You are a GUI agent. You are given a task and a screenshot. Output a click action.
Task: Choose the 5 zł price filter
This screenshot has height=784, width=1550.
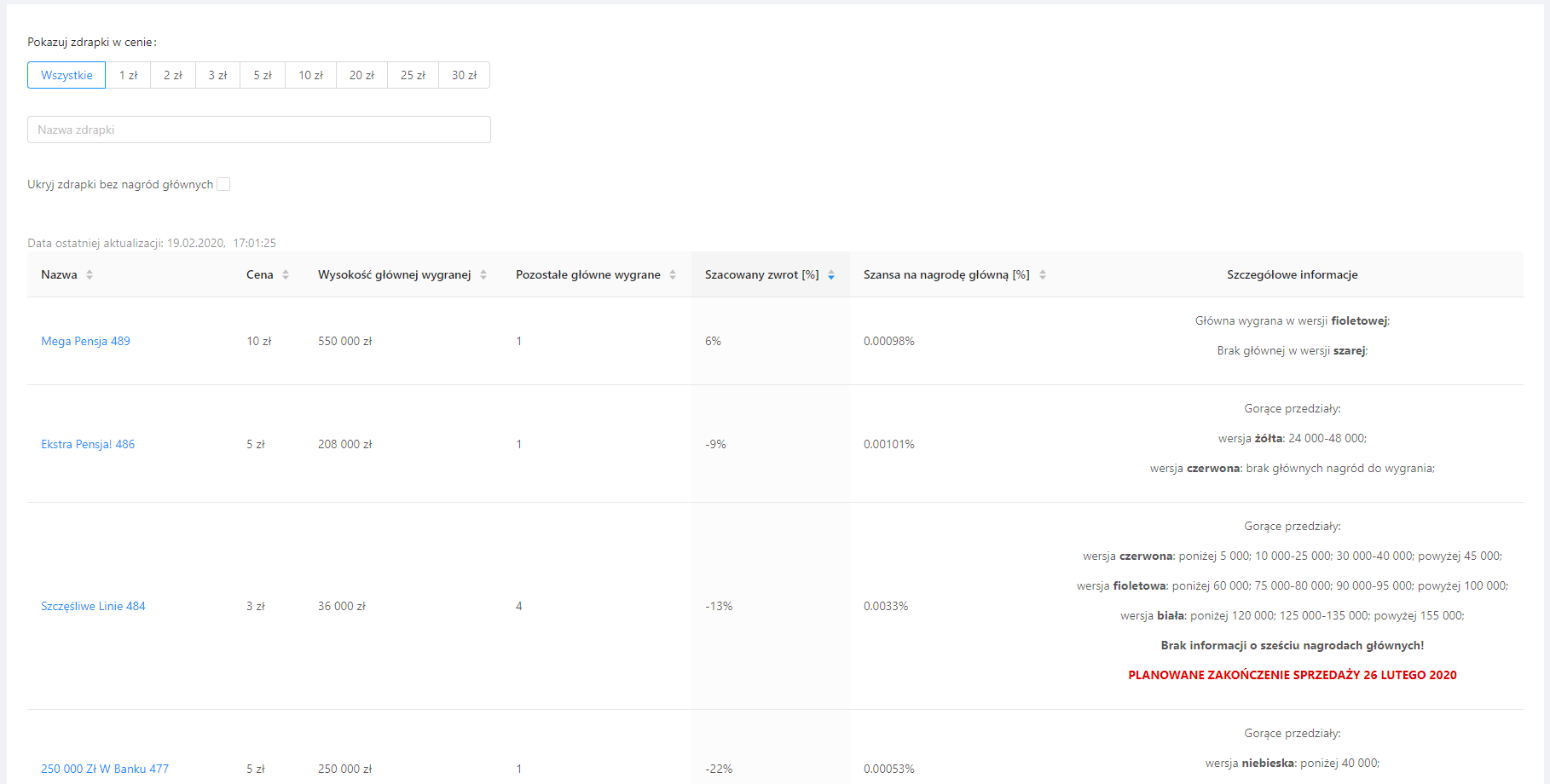(263, 75)
